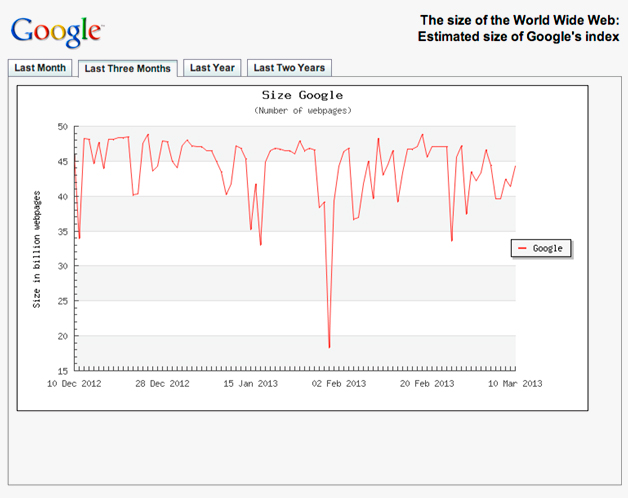628x498 pixels.
Task: Click the '(Number of webpages)' subtitle
Action: click(x=302, y=111)
